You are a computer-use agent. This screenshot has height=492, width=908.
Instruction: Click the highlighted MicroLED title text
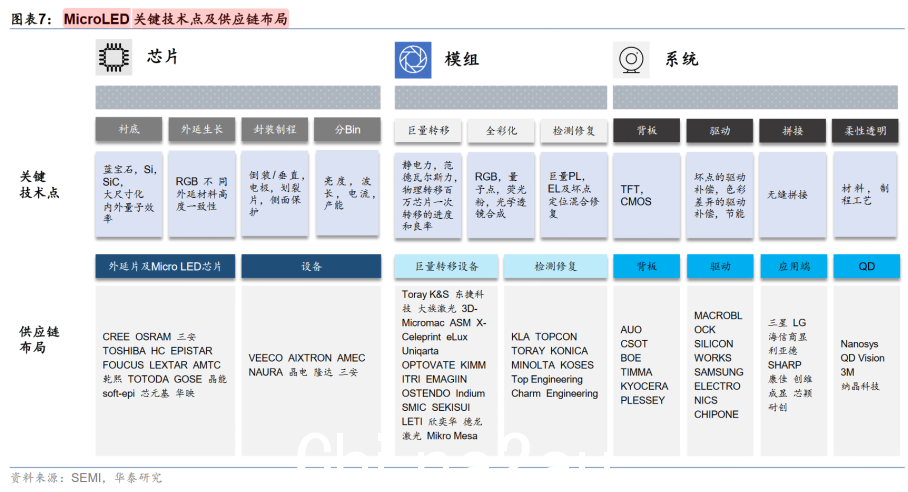coord(96,19)
